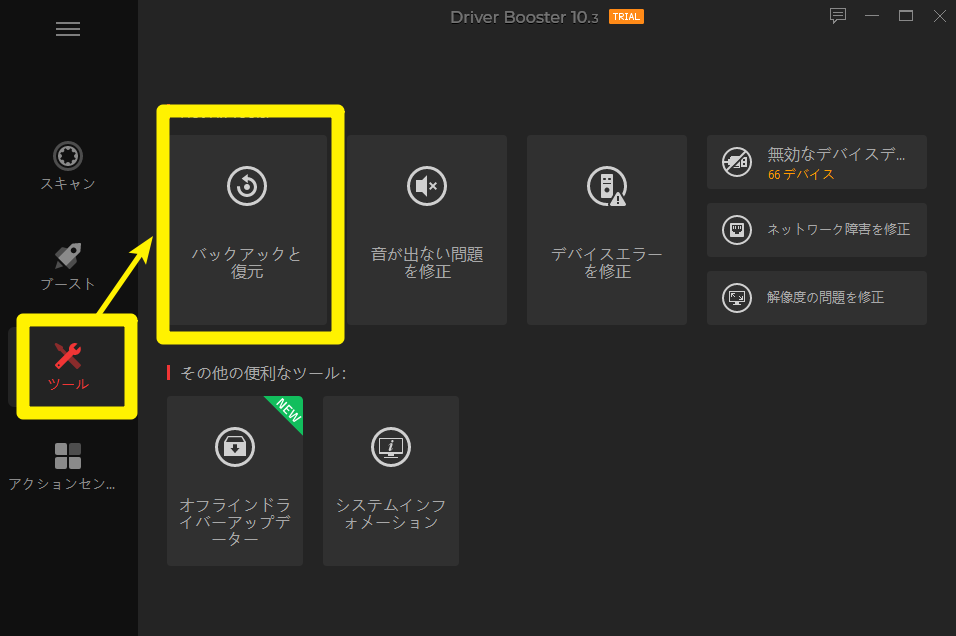Open 解像度の問題を修正 tool
This screenshot has width=956, height=636.
coord(816,298)
